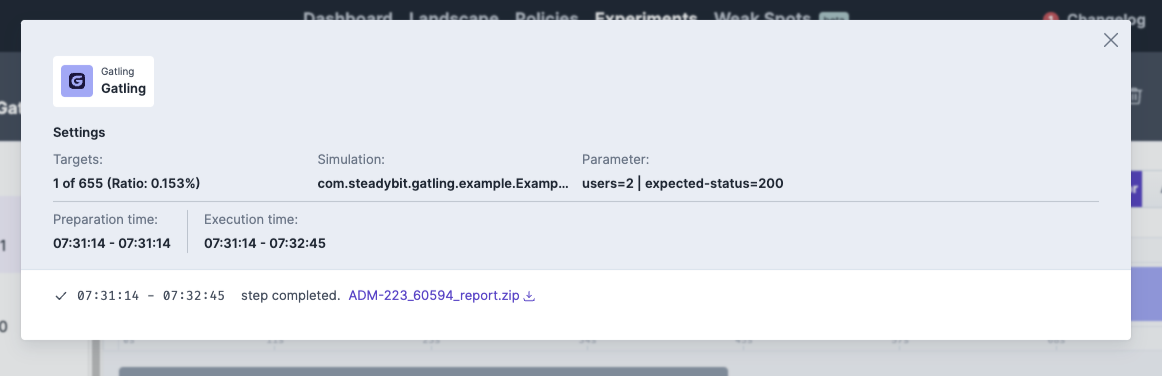This screenshot has height=376, width=1162.
Task: Switch to the Landscape tab
Action: tap(454, 17)
